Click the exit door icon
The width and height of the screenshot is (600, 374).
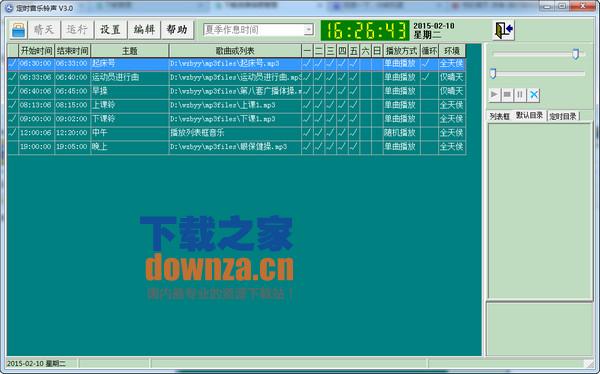coord(503,30)
